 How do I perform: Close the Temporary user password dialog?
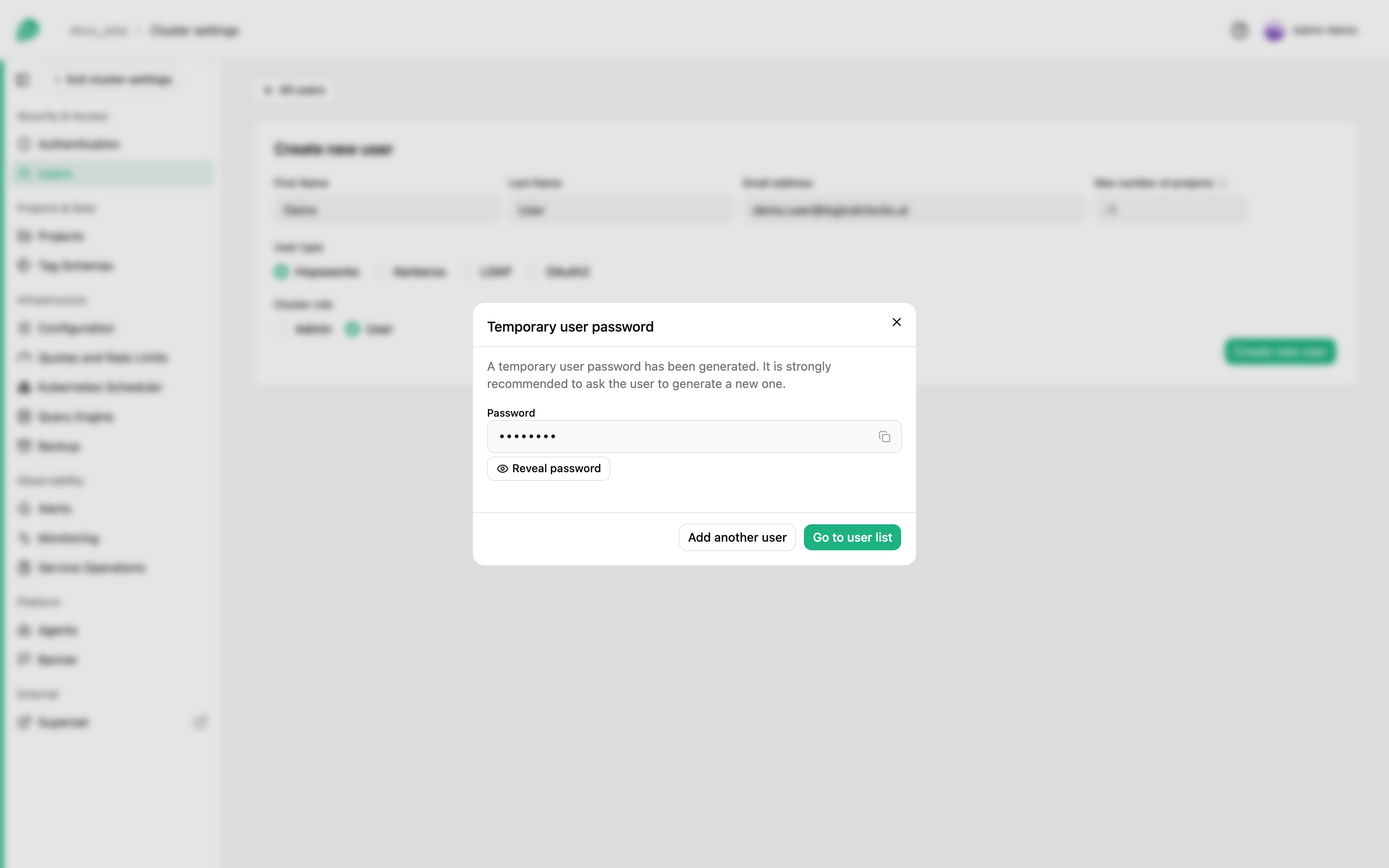coord(896,322)
